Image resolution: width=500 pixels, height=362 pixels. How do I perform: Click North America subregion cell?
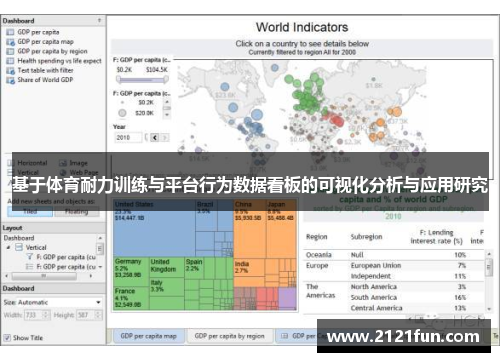click(x=373, y=287)
